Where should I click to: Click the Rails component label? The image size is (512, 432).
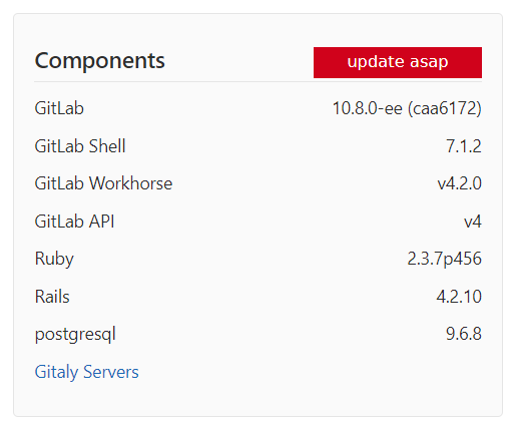point(52,297)
